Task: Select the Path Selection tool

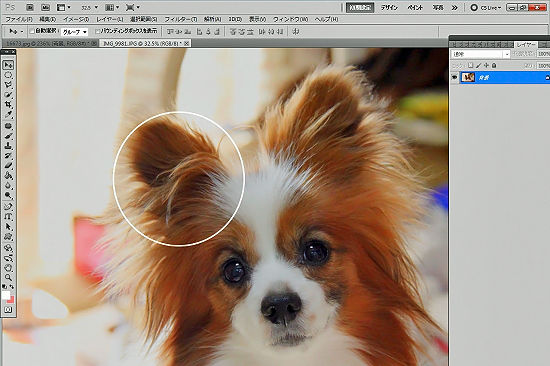Action: point(8,227)
